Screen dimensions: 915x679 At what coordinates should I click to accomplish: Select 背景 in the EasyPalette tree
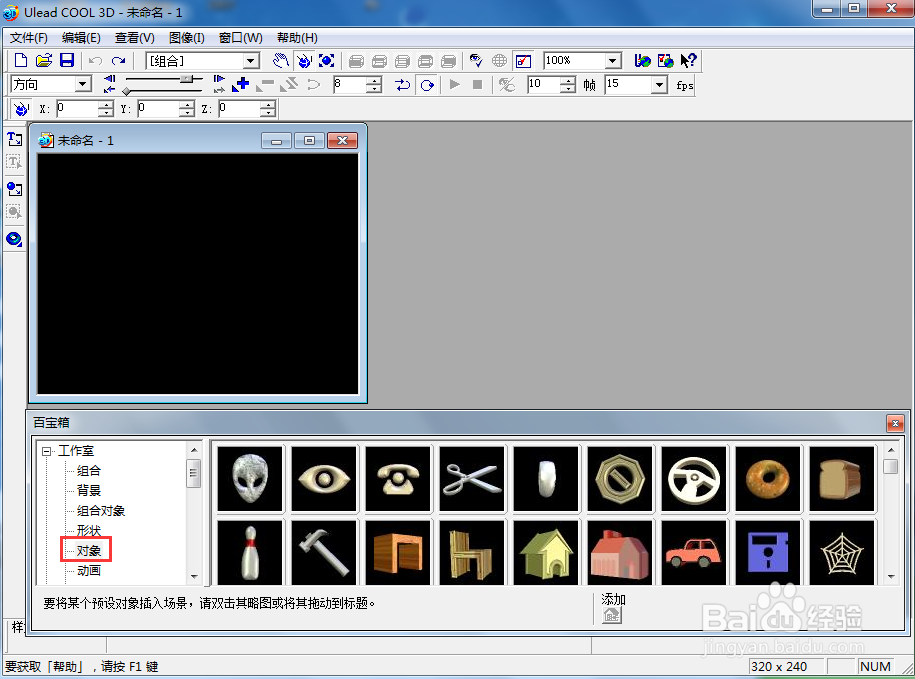click(x=89, y=491)
